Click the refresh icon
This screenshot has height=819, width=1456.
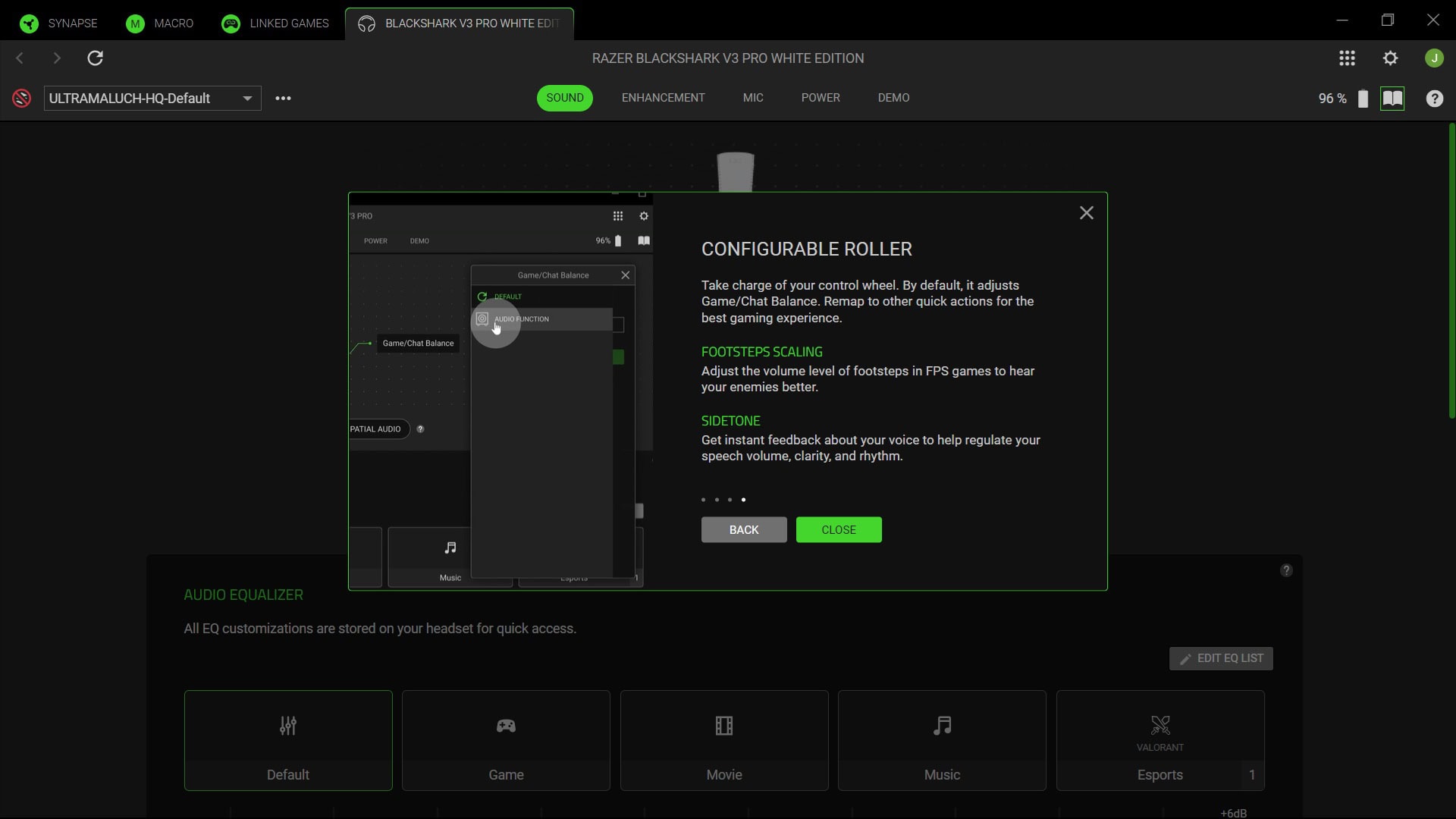(x=95, y=58)
